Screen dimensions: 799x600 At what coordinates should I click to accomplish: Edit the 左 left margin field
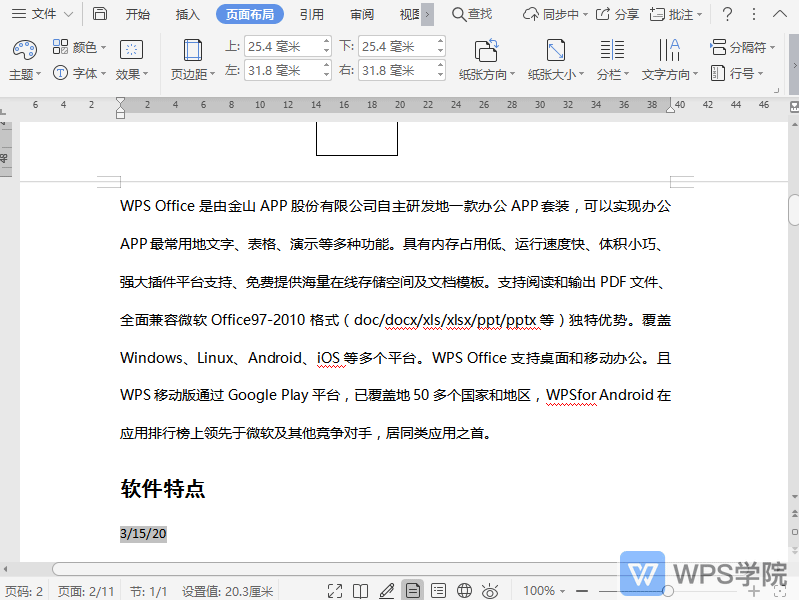[x=283, y=70]
